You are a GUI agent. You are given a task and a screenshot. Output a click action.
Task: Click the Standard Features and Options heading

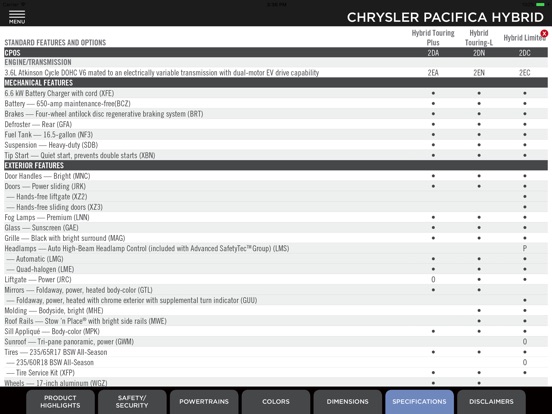click(x=55, y=43)
